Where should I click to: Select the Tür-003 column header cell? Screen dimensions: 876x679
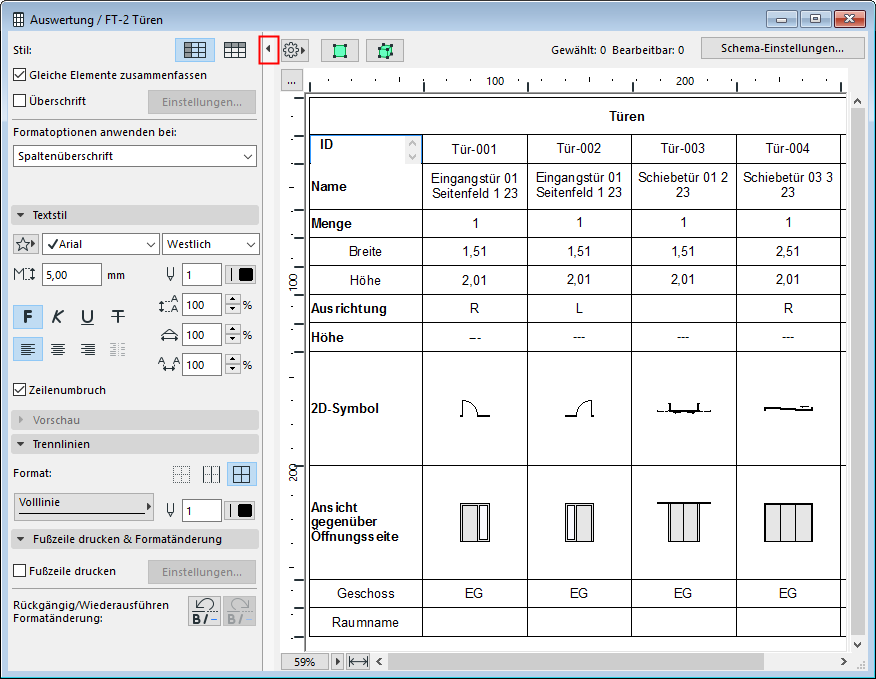point(683,149)
